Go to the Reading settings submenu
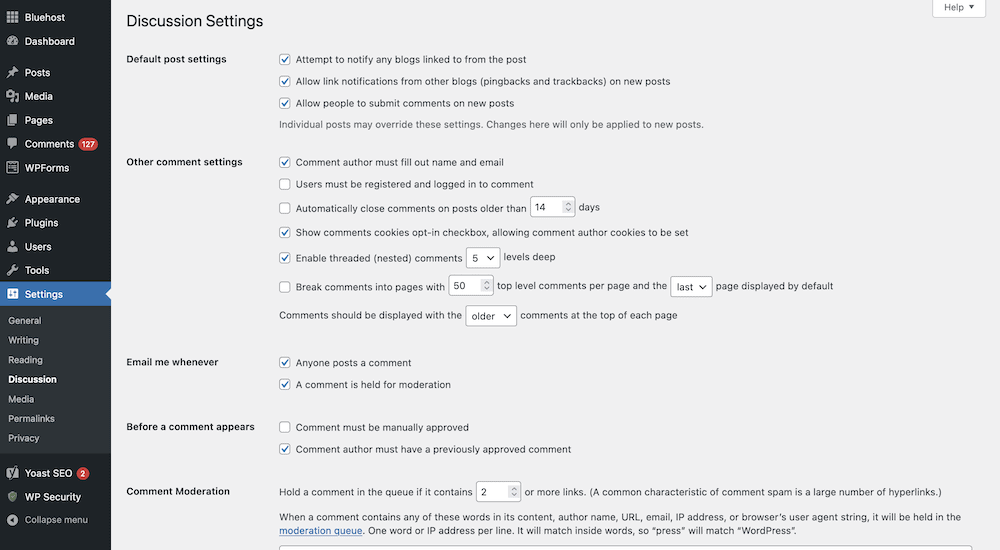Screen dimensions: 1000x550 click(x=25, y=360)
